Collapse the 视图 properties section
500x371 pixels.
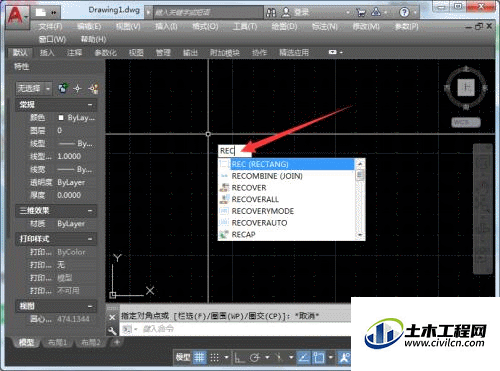[90, 306]
